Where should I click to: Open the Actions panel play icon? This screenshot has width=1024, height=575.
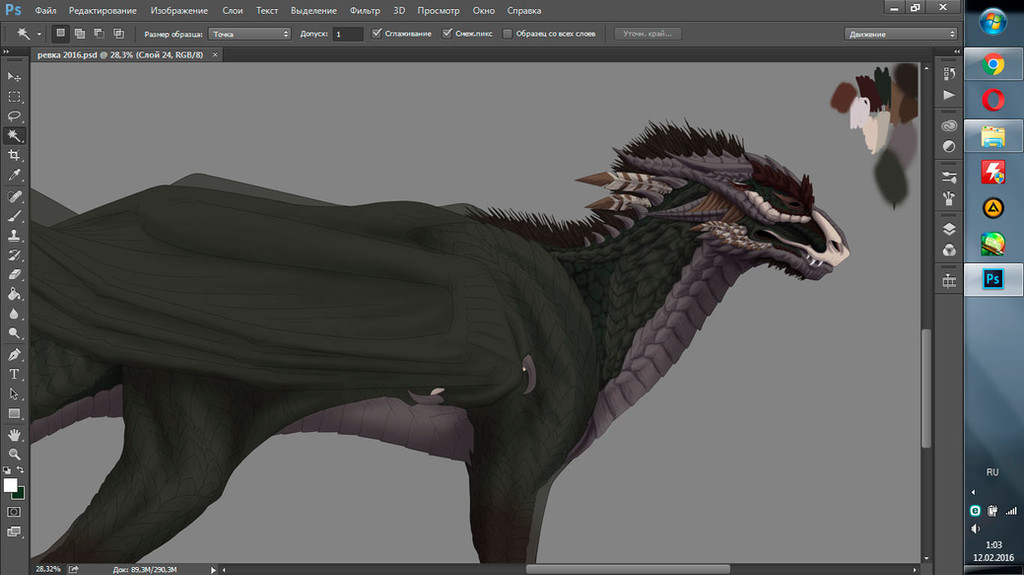(x=949, y=95)
